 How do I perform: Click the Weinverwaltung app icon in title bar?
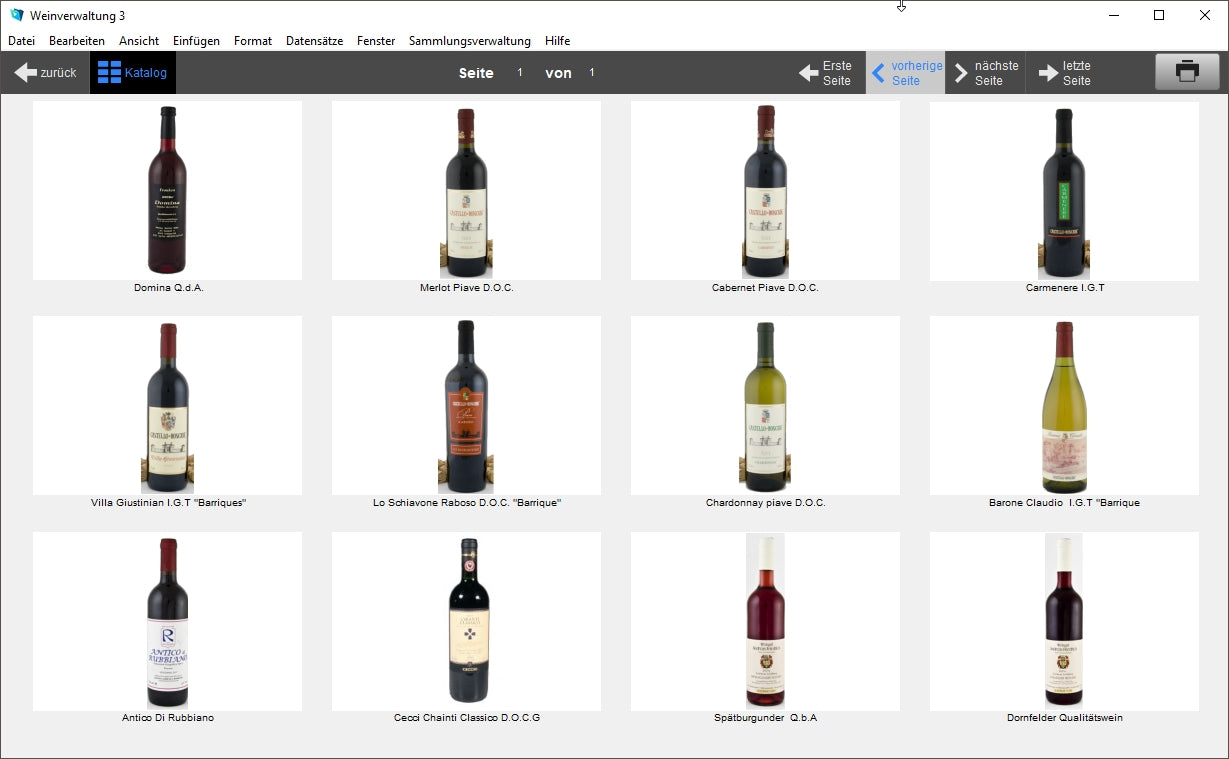pos(16,15)
